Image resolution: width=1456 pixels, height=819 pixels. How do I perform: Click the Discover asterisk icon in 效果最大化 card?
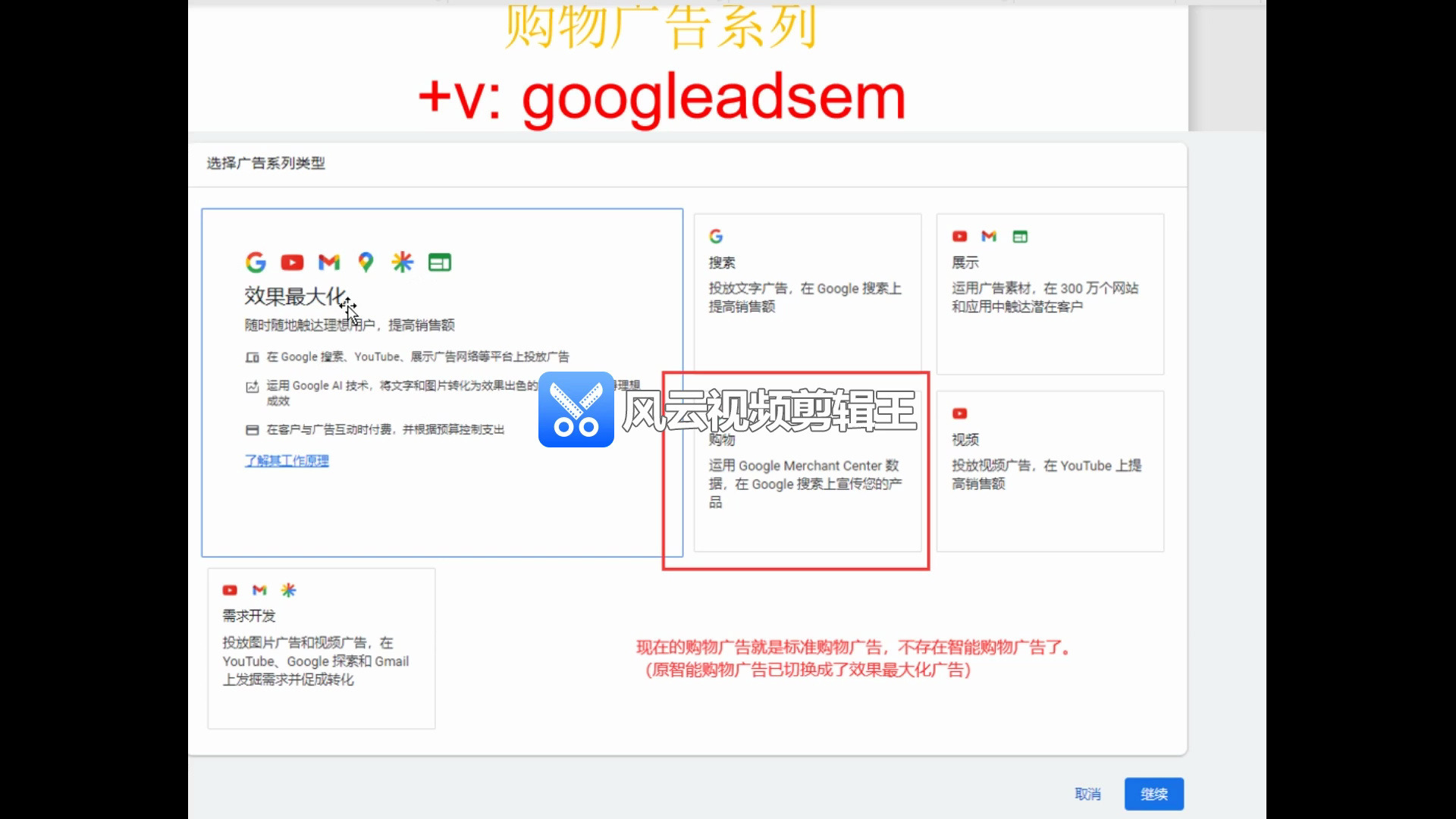[403, 262]
